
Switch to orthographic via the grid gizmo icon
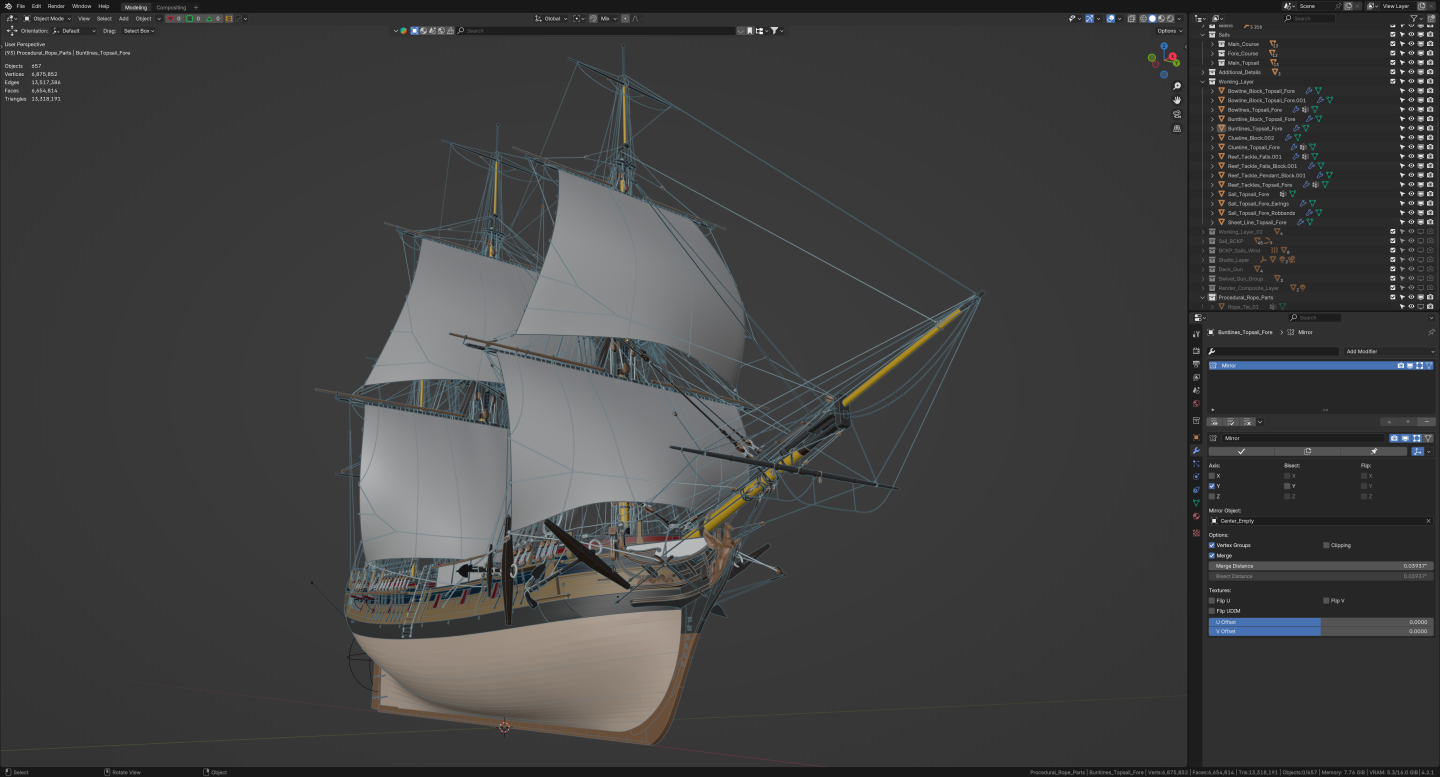point(1177,128)
